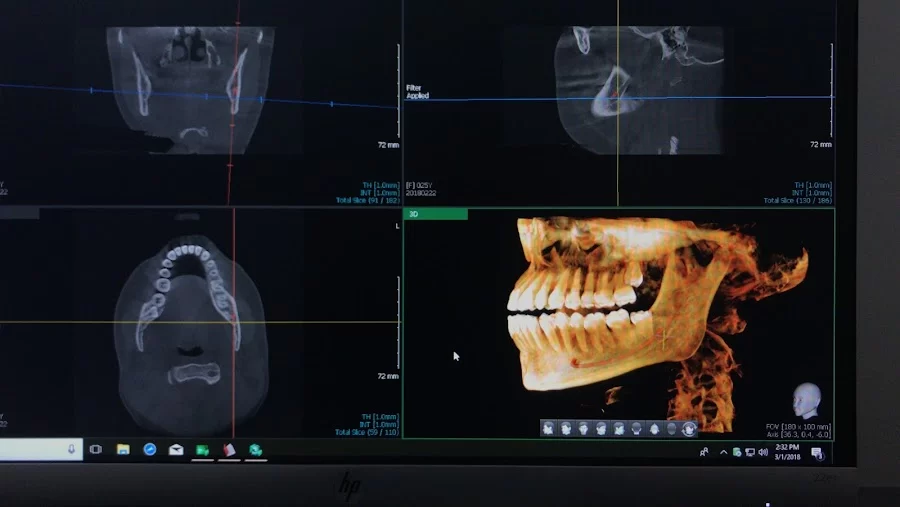
Task: Select the top-of-head view icon
Action: click(x=654, y=428)
